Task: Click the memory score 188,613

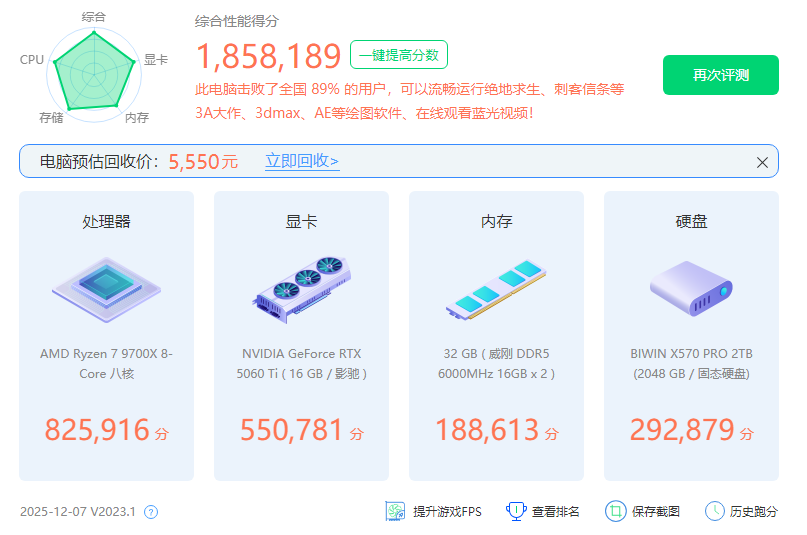Action: 487,430
